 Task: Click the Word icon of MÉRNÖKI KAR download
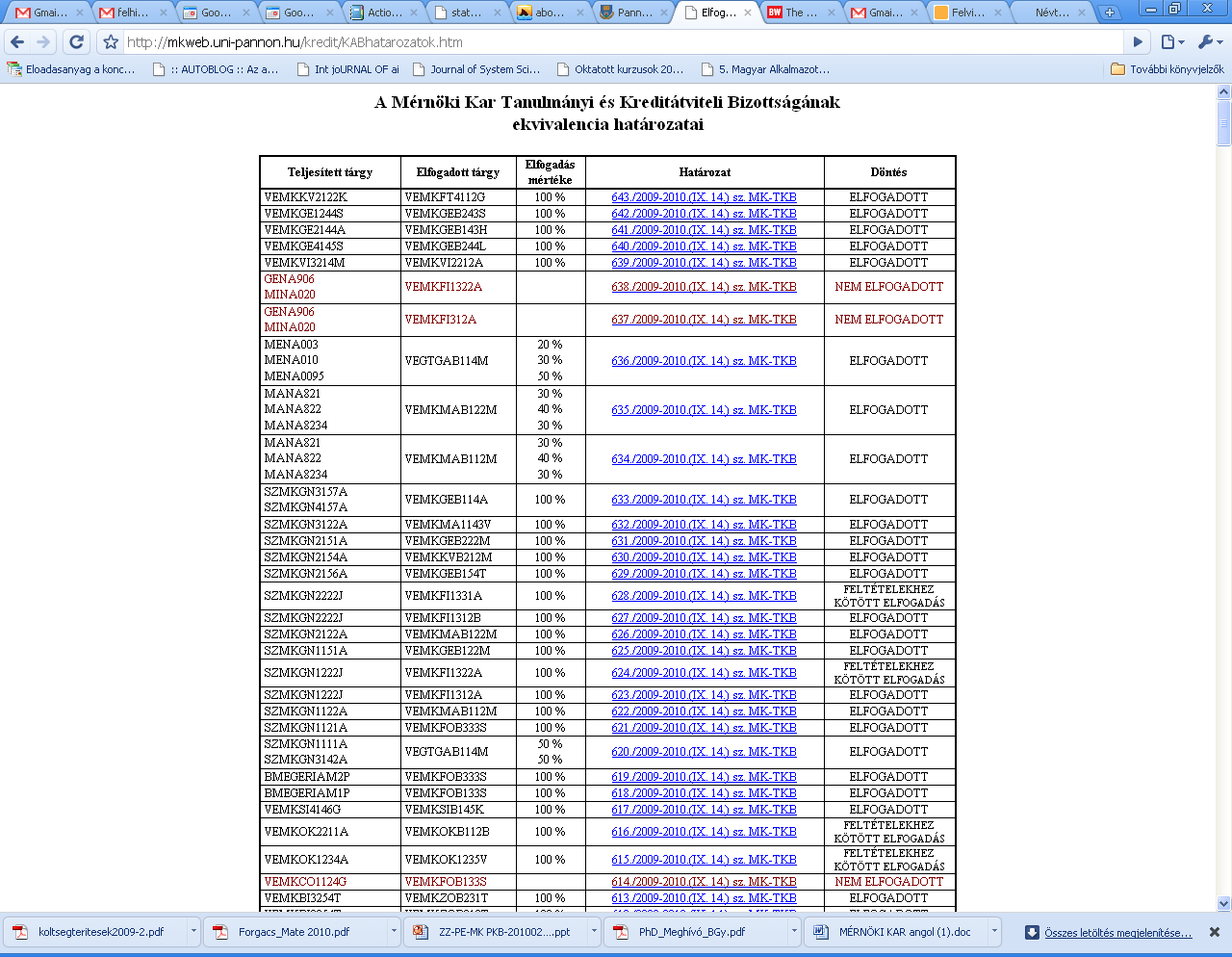coord(821,932)
